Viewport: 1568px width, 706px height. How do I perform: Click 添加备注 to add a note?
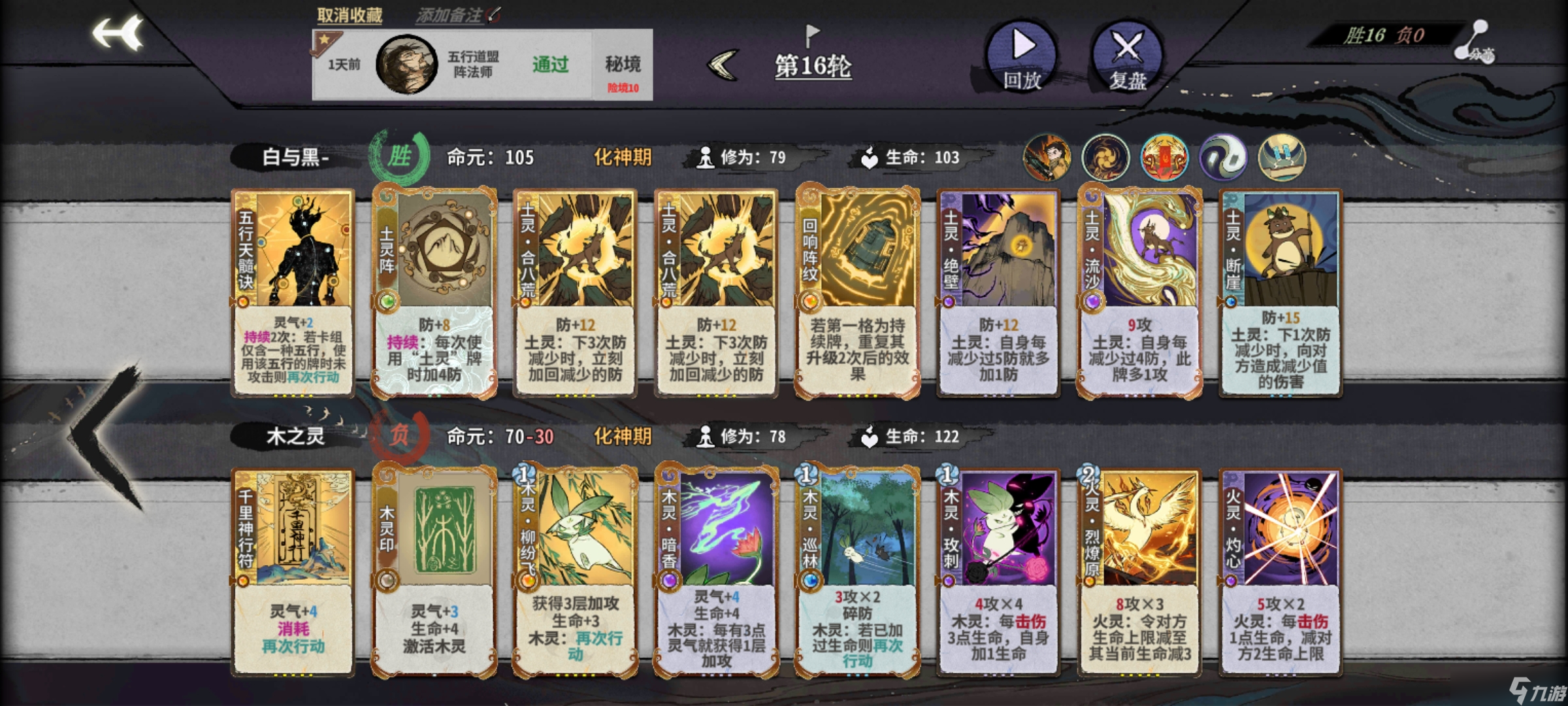coord(457,14)
